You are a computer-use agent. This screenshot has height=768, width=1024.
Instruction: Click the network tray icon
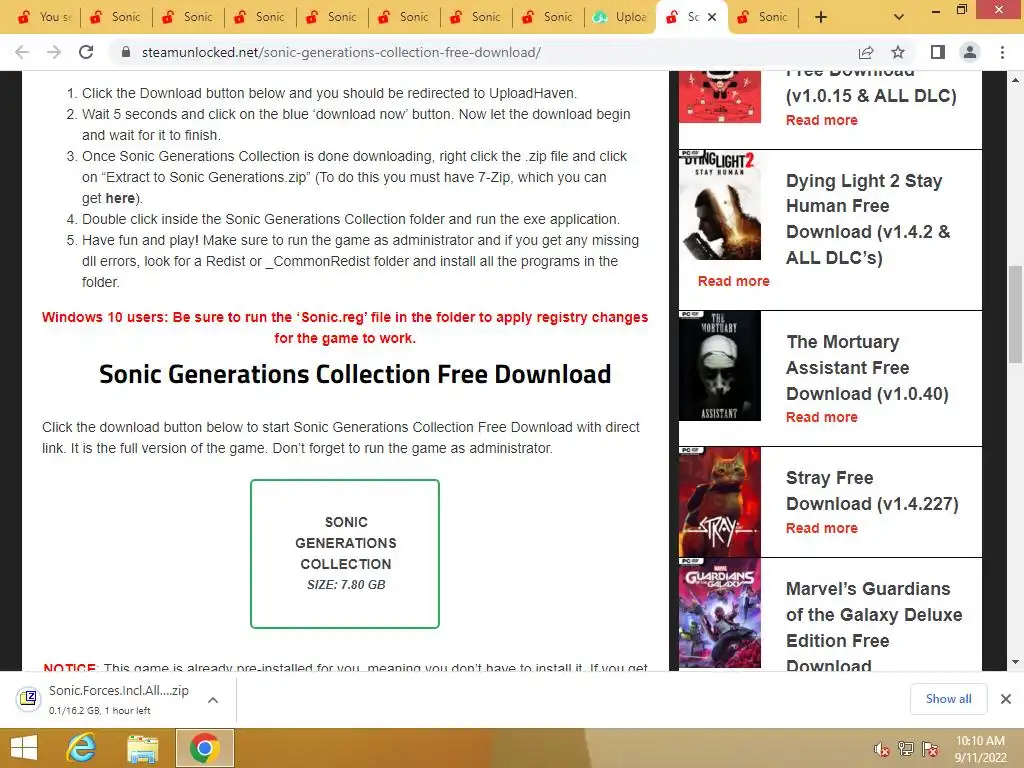tap(906, 749)
